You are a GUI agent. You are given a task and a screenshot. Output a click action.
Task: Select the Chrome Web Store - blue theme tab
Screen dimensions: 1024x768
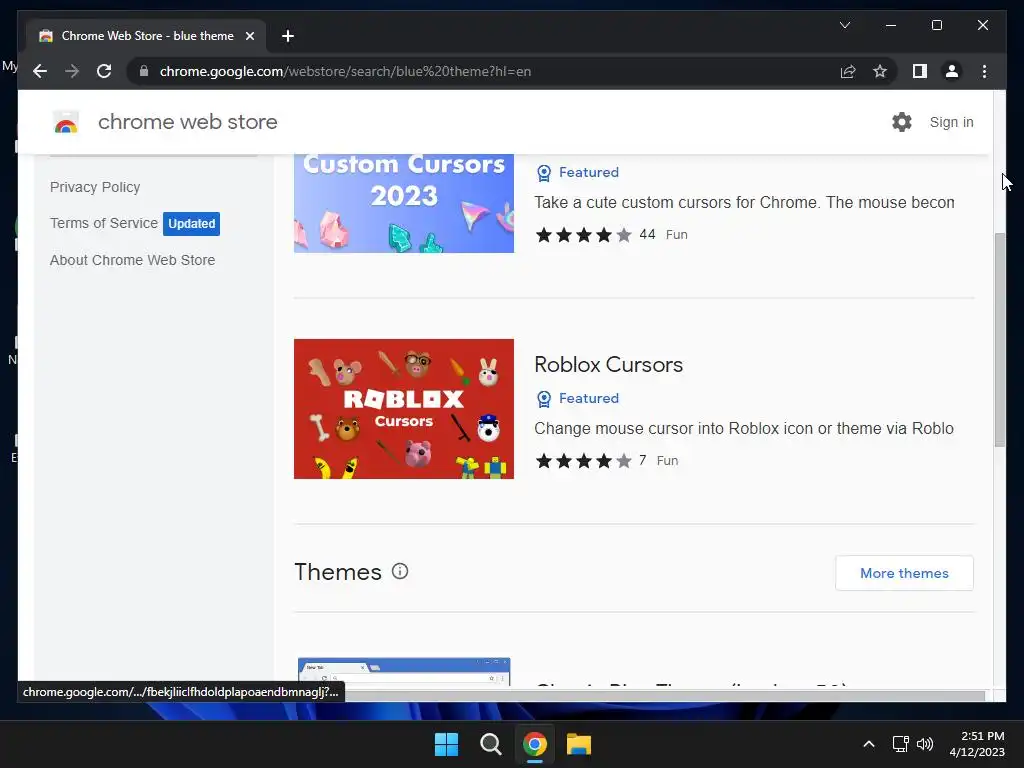pos(146,36)
